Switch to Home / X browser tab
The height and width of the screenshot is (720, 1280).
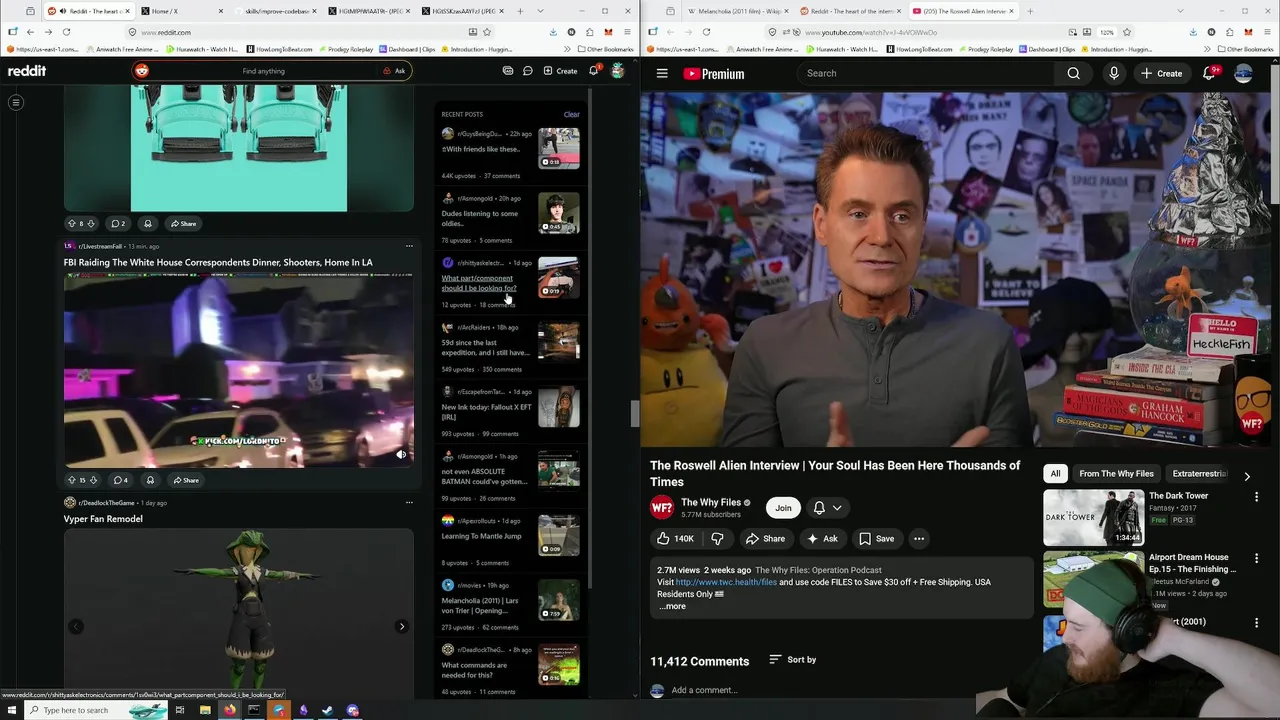coord(180,11)
